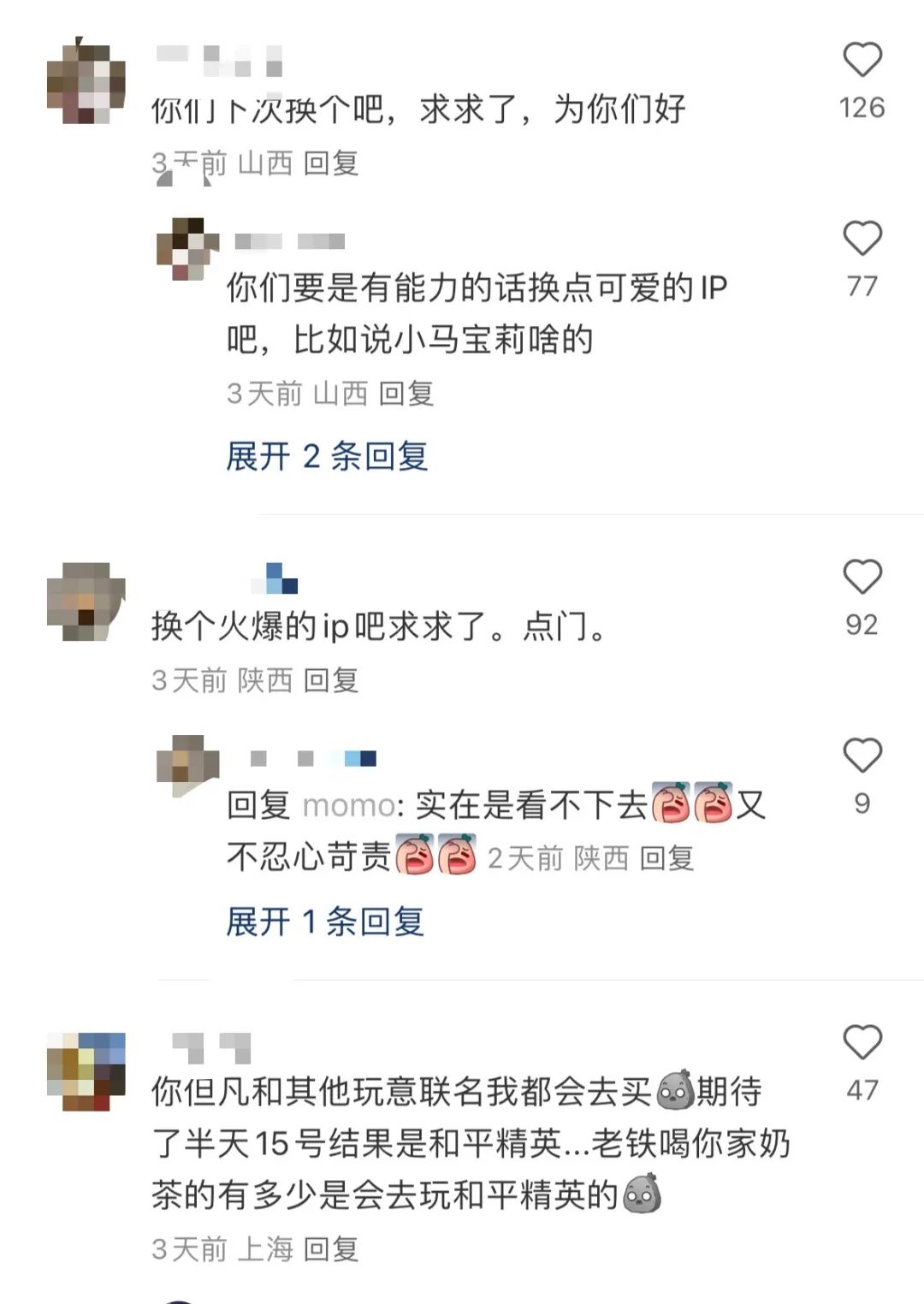
Task: Tap the heart on the 77-like reply
Action: [x=862, y=238]
